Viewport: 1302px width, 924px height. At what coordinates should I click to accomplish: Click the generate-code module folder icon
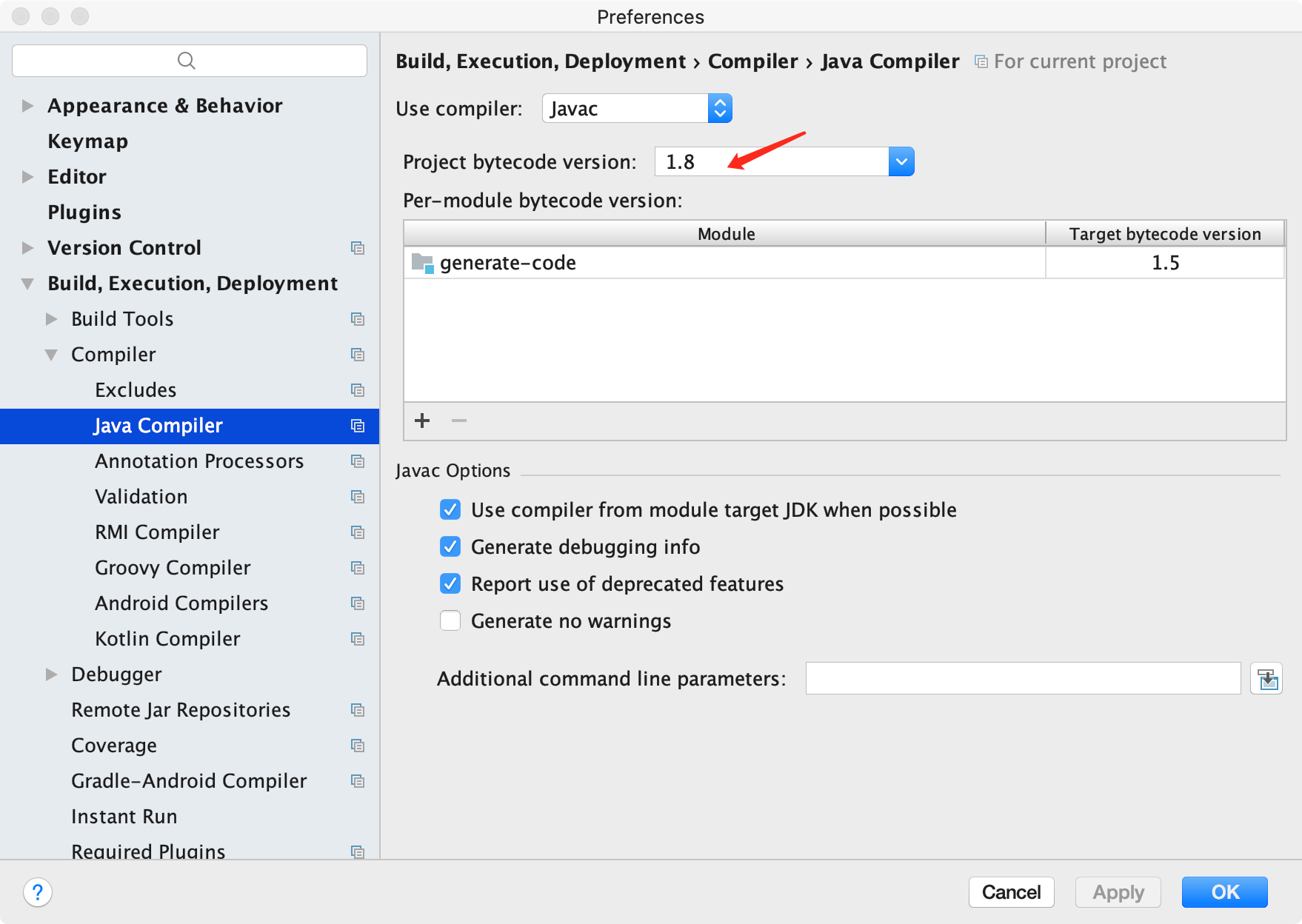click(x=423, y=263)
